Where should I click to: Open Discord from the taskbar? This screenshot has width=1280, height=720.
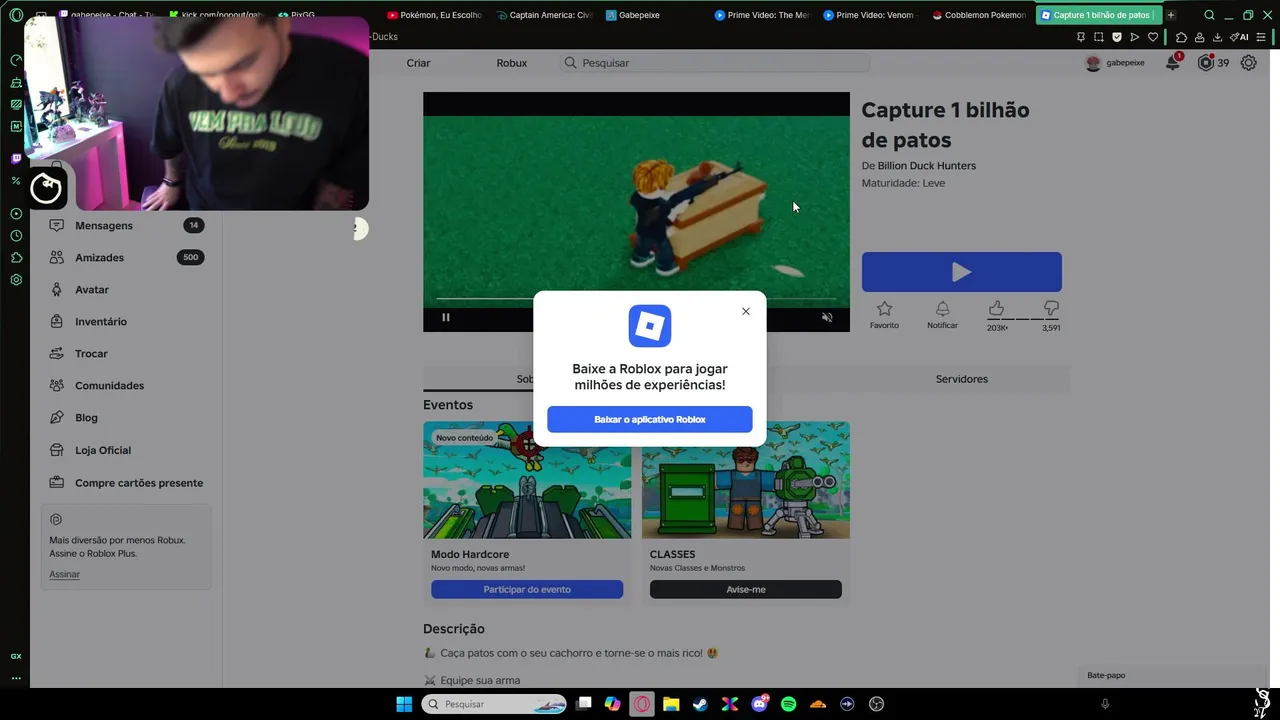(759, 704)
